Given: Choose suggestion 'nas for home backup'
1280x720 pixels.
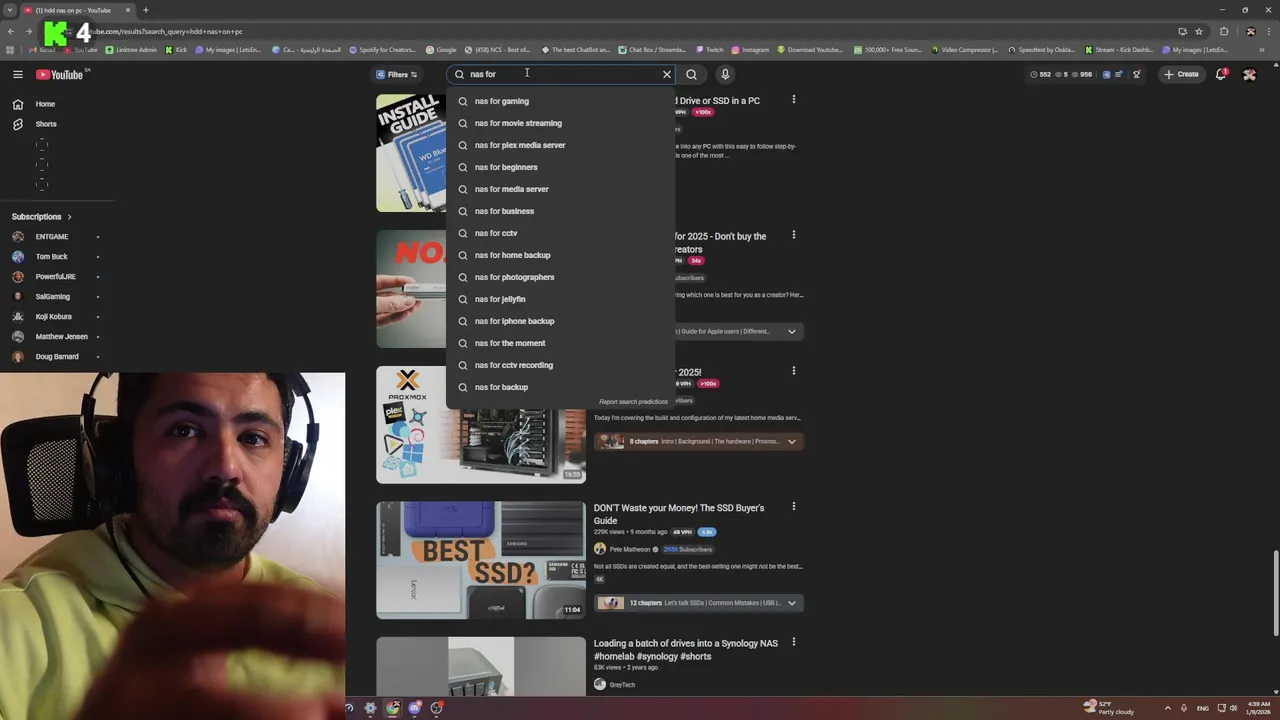Looking at the screenshot, I should pos(560,255).
